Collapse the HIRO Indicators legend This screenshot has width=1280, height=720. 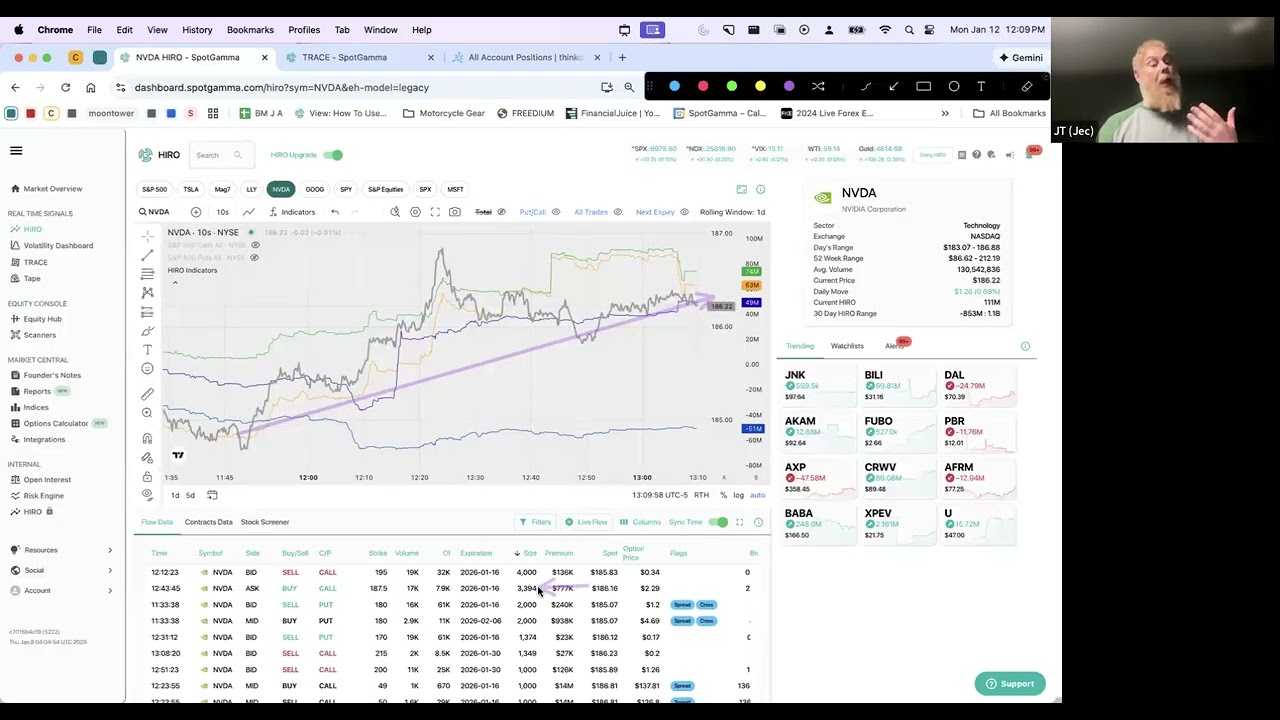pyautogui.click(x=175, y=283)
